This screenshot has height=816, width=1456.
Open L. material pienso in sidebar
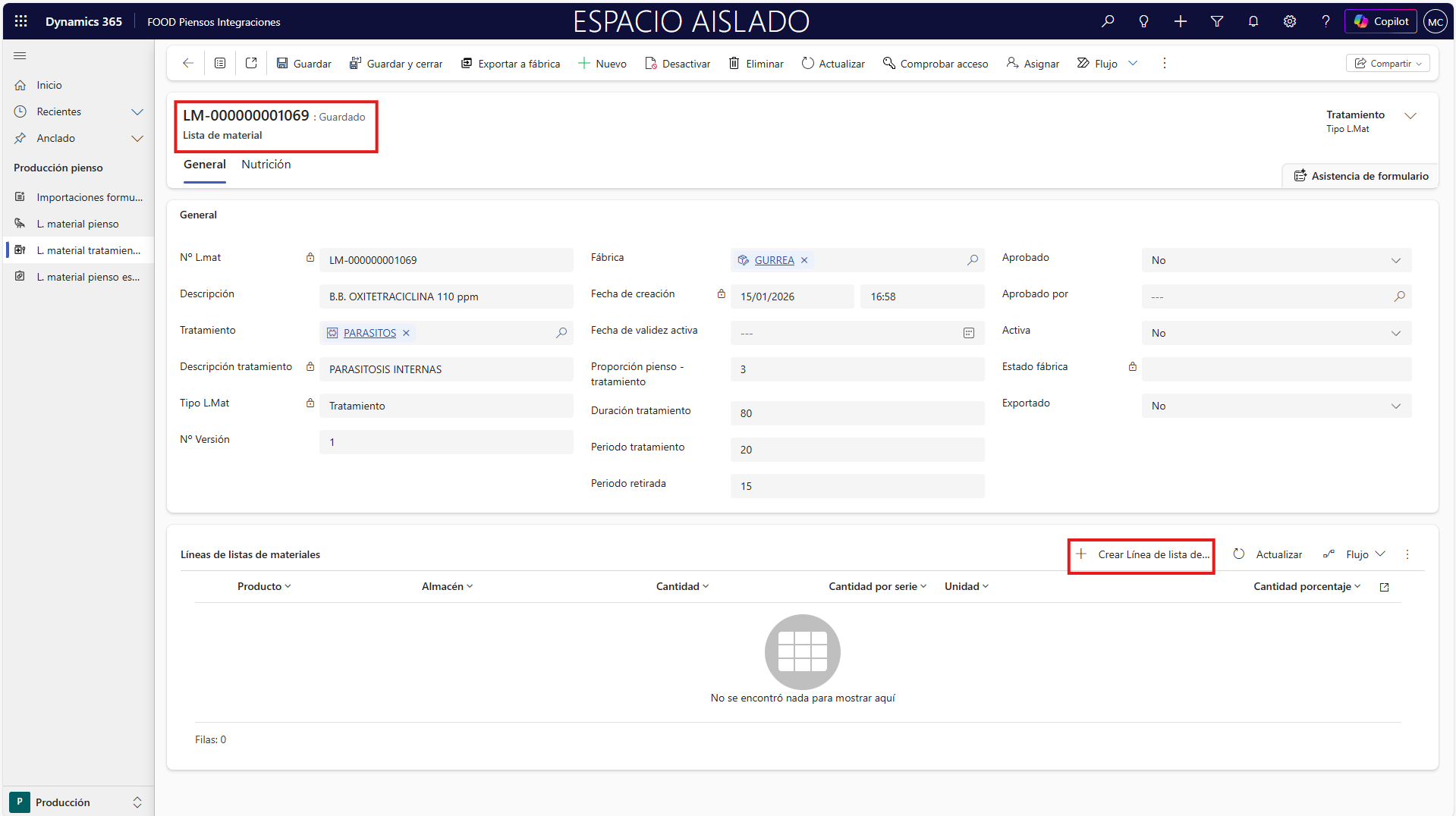[77, 224]
